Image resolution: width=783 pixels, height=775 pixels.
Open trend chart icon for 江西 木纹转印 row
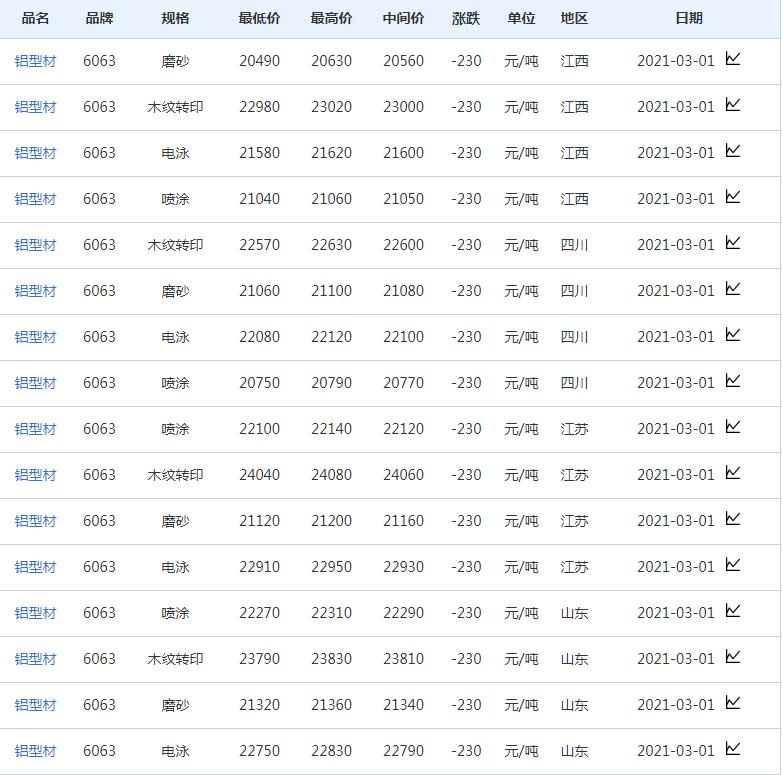pos(733,105)
